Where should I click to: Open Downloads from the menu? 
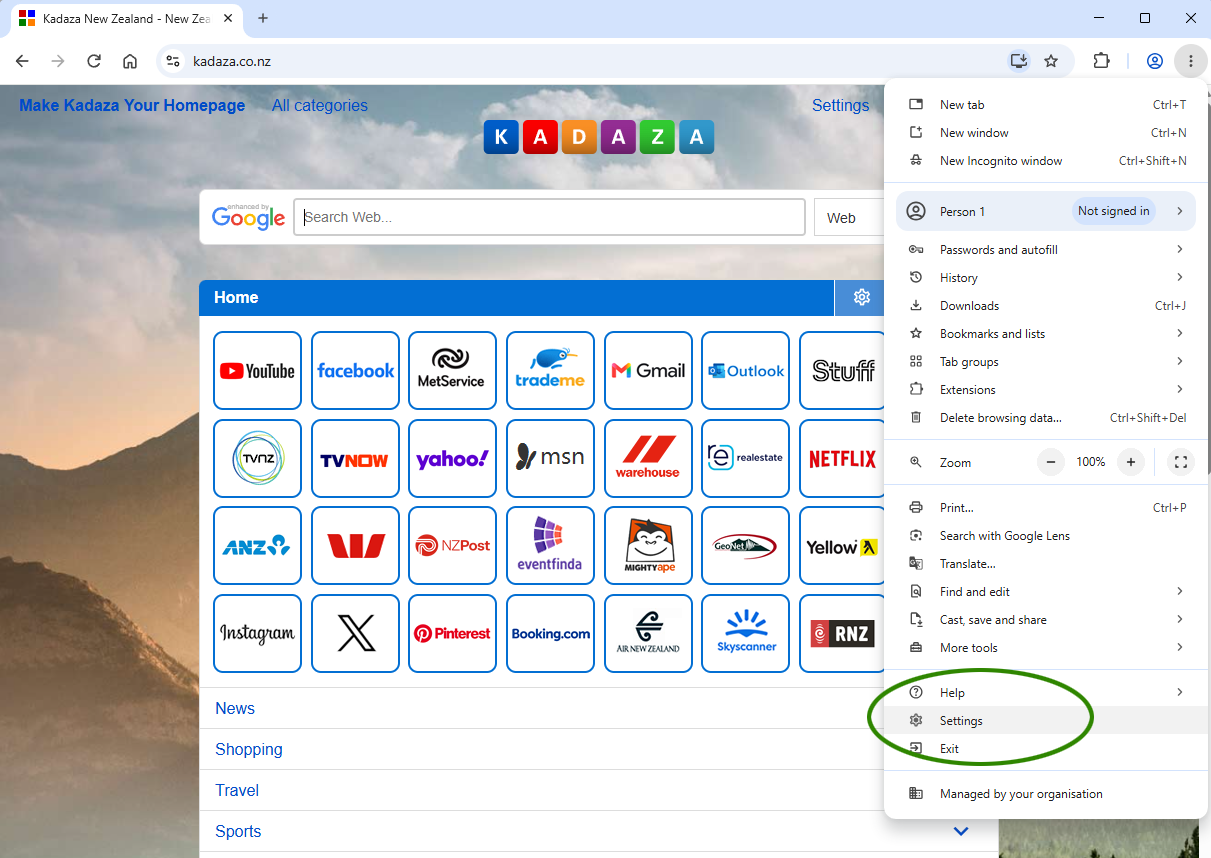1046,306
